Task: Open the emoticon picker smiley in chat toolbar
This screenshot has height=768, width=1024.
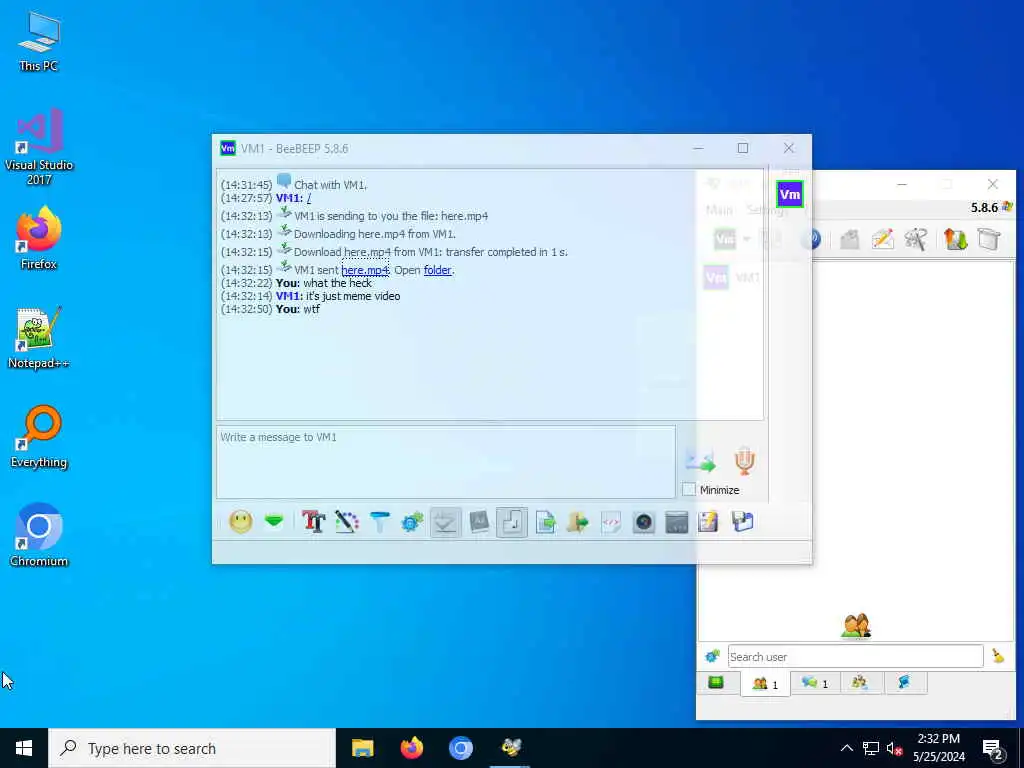Action: click(240, 522)
